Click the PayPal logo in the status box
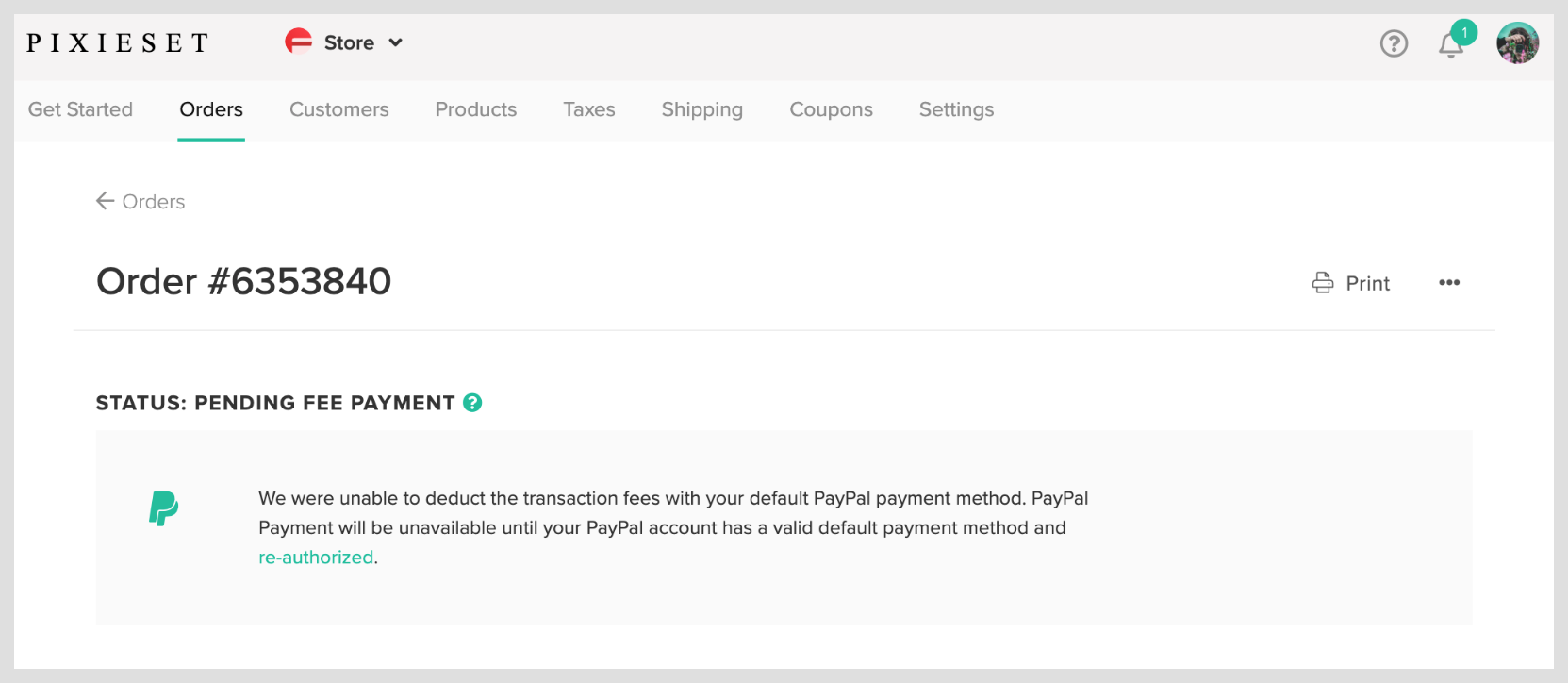The width and height of the screenshot is (1568, 683). [x=164, y=509]
